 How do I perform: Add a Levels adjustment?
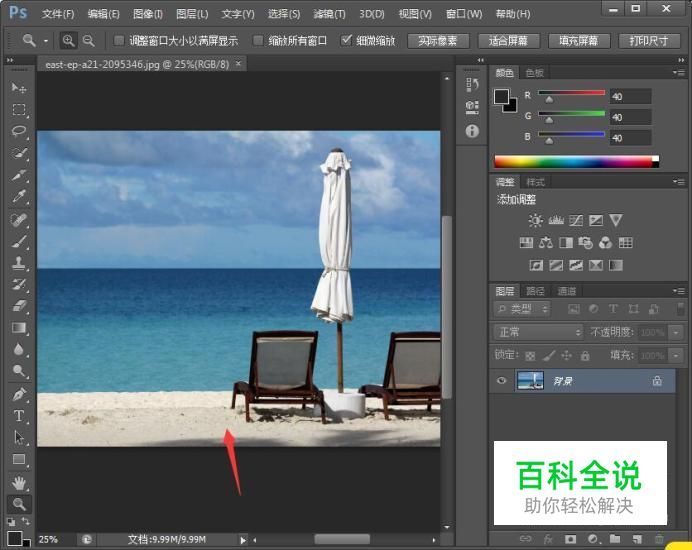[556, 220]
